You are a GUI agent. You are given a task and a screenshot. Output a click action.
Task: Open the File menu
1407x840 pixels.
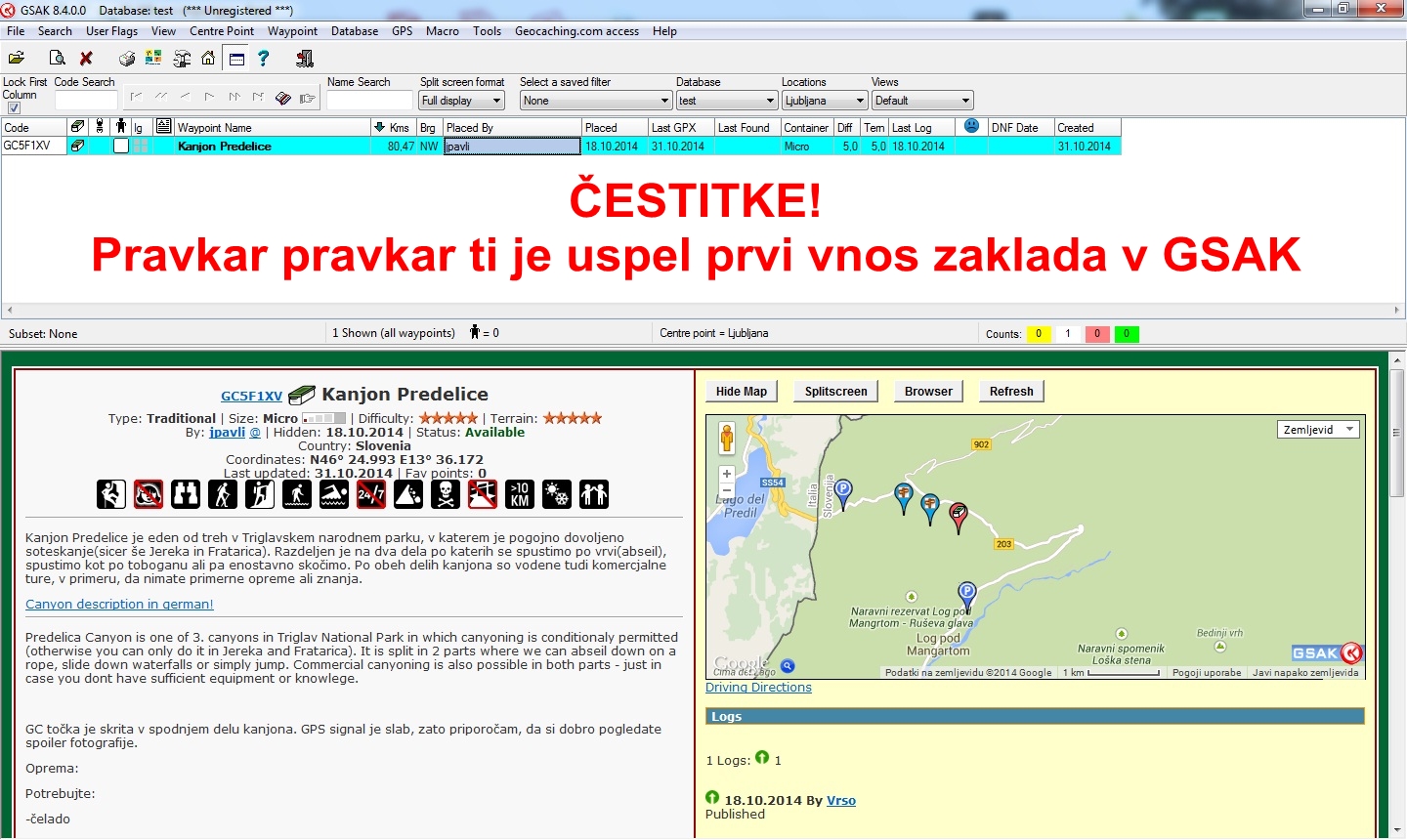click(x=16, y=31)
